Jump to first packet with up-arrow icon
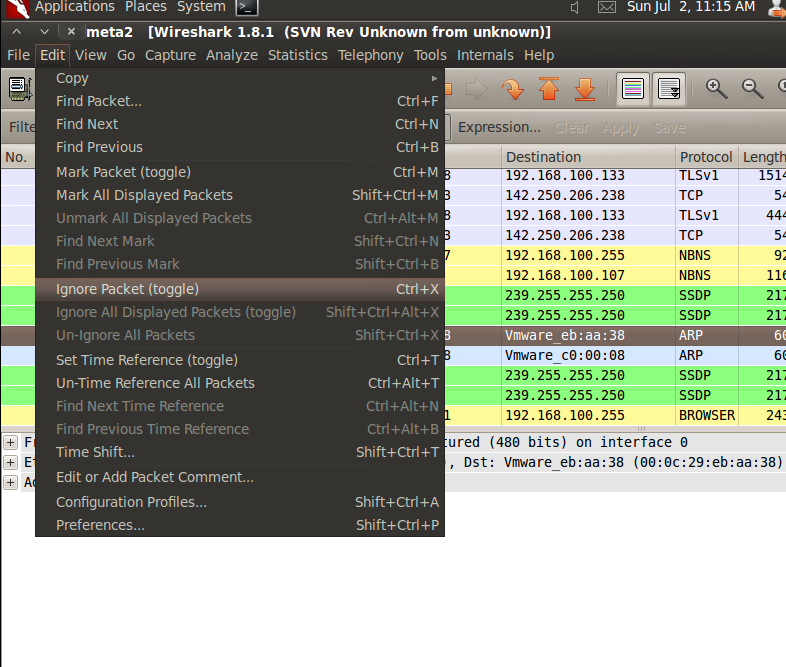This screenshot has height=667, width=786. pyautogui.click(x=549, y=89)
